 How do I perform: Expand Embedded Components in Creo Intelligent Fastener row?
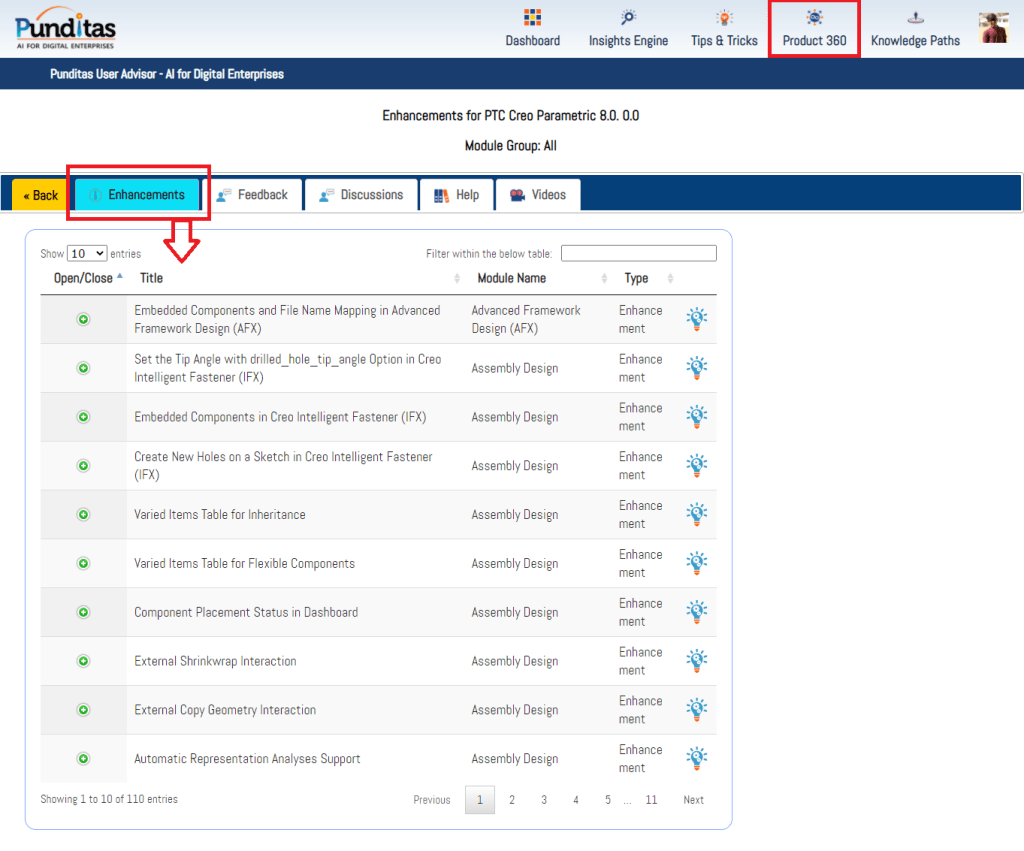tap(83, 417)
